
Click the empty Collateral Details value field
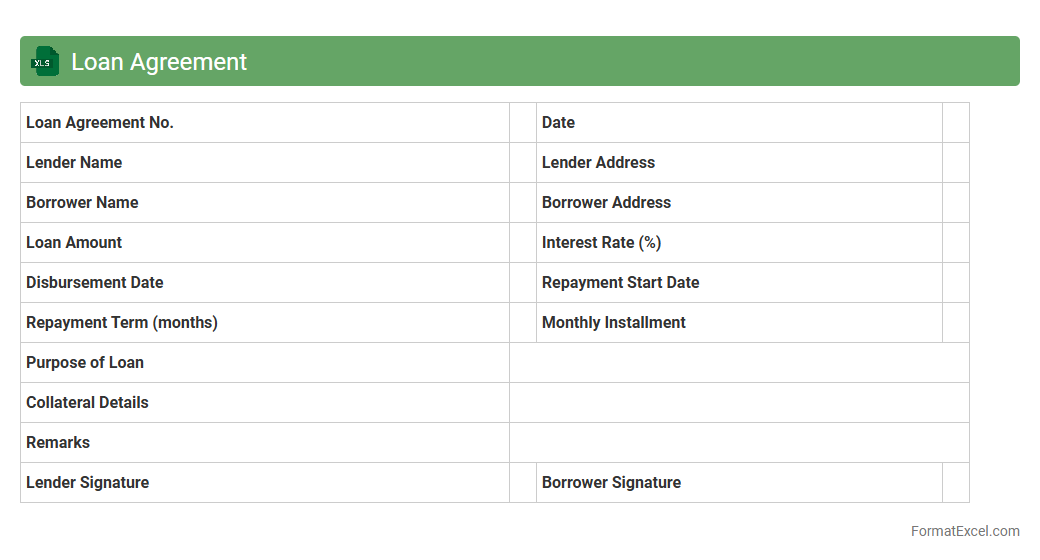(739, 402)
